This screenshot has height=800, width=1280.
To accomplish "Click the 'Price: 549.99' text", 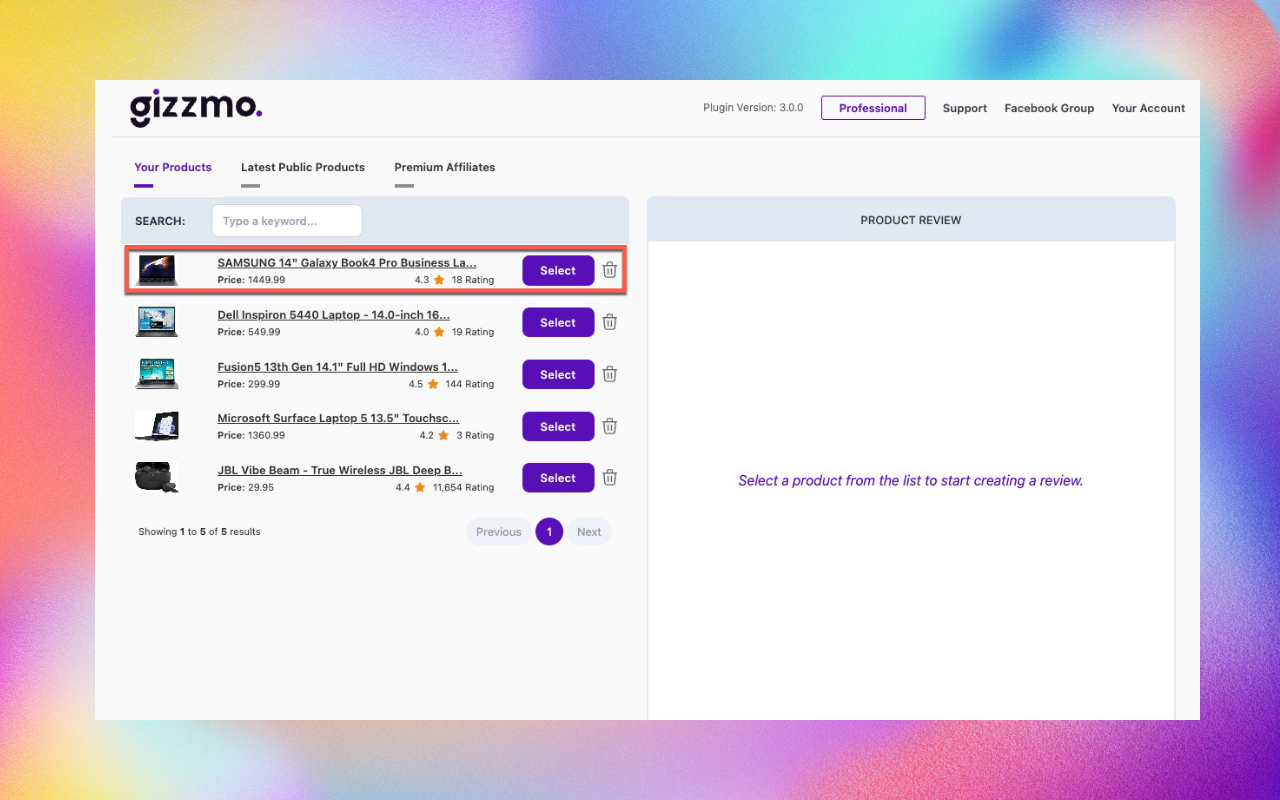I will 249,332.
